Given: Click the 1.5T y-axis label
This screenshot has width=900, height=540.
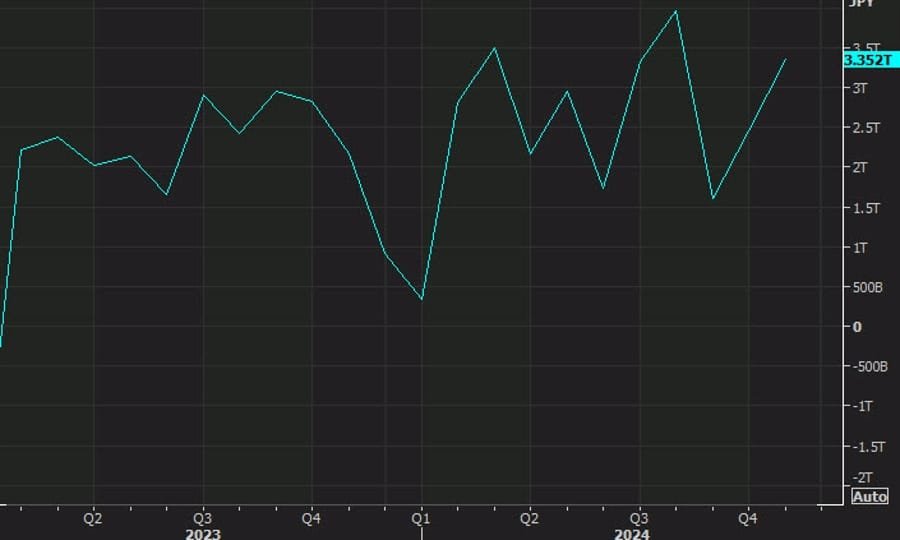Looking at the screenshot, I should (865, 208).
